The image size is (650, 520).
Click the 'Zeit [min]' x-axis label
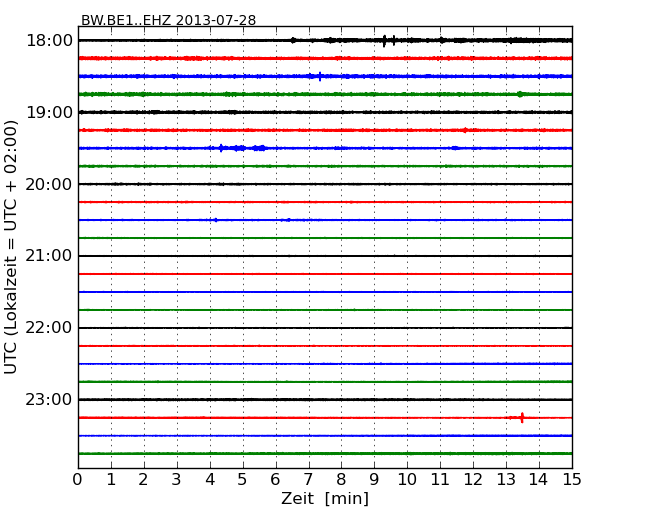(x=325, y=498)
